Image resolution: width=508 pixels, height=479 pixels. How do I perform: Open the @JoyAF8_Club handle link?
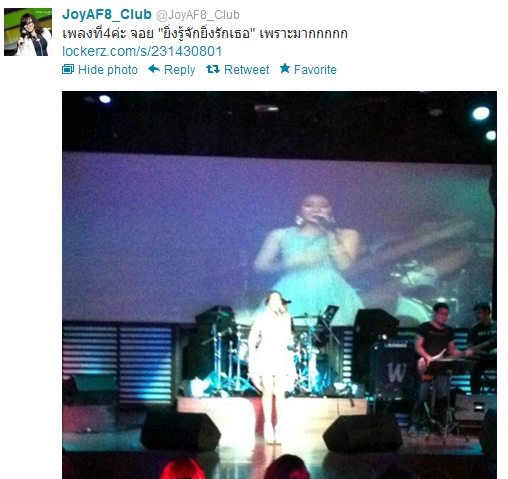click(x=198, y=15)
